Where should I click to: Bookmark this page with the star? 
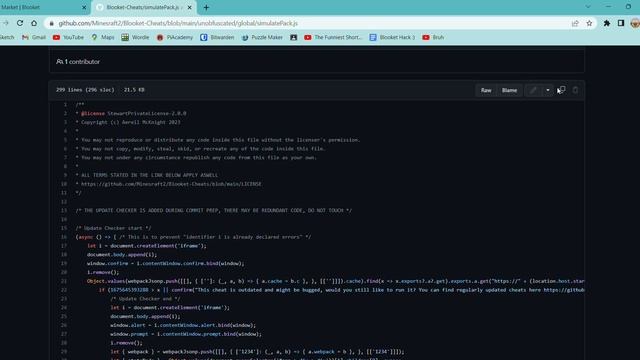tap(589, 23)
